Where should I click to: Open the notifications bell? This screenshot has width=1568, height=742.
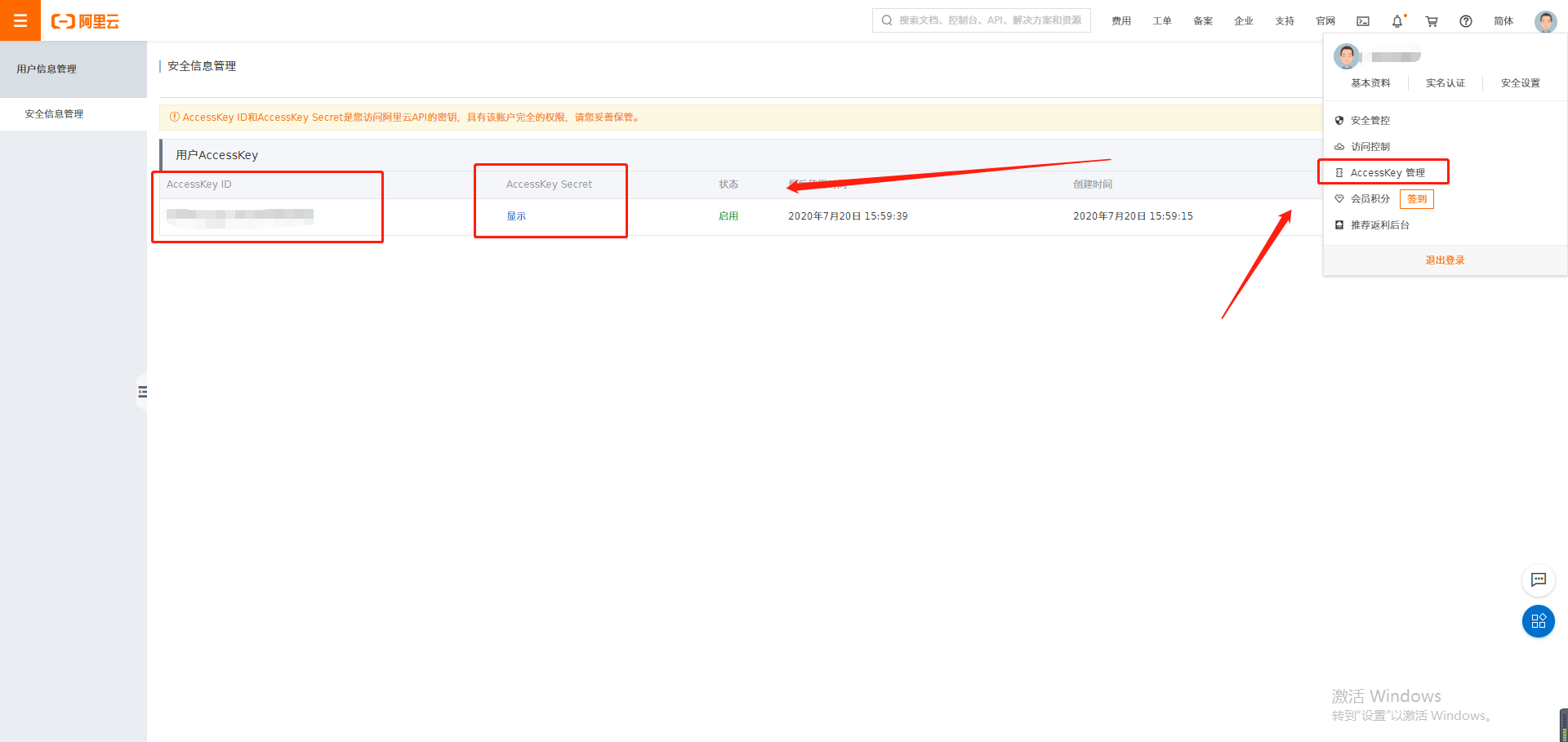[x=1397, y=21]
